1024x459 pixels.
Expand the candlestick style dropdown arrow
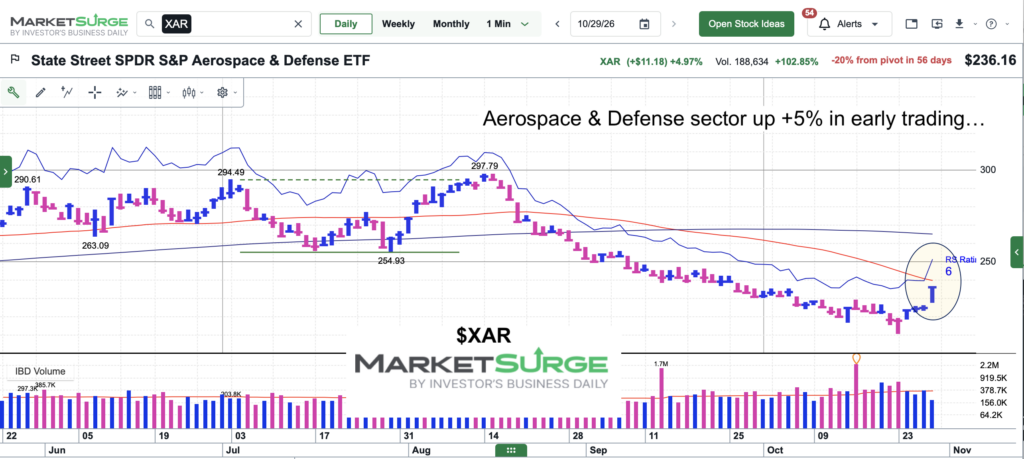[x=202, y=93]
